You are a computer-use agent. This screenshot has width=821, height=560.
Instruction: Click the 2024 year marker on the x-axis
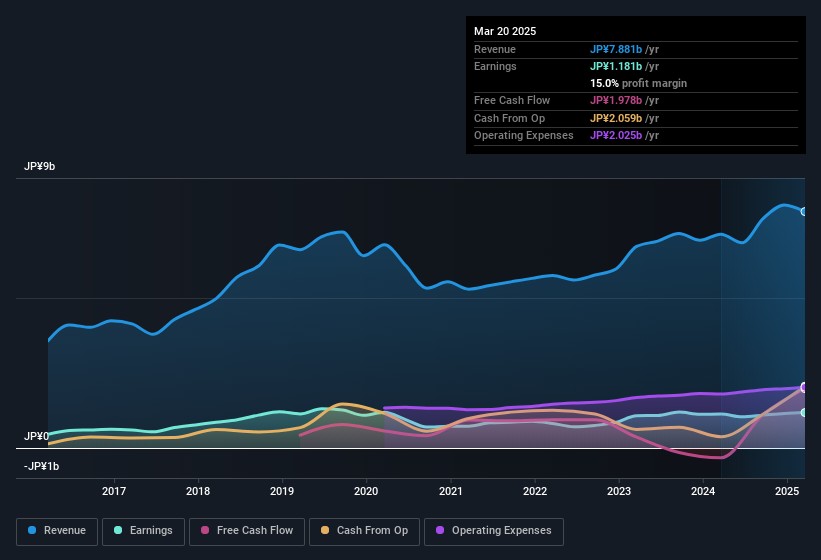(x=703, y=491)
